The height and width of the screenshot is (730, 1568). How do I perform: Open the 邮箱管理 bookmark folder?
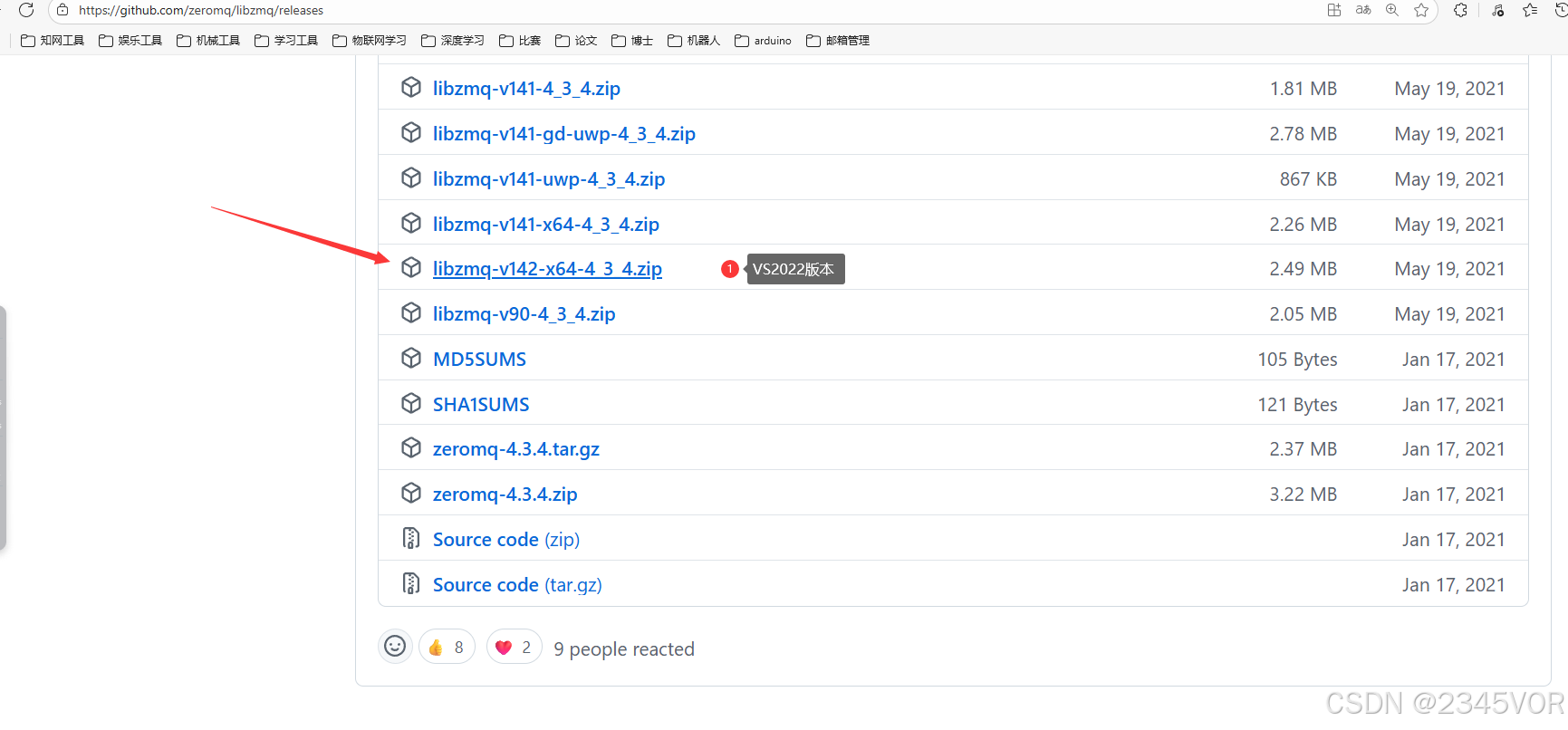tap(838, 41)
